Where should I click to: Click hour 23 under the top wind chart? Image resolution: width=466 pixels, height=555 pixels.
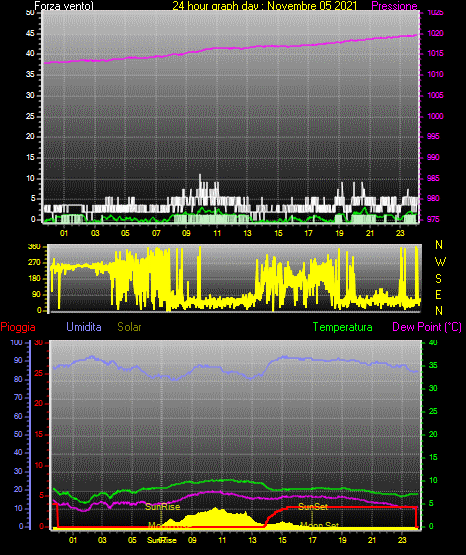click(400, 233)
